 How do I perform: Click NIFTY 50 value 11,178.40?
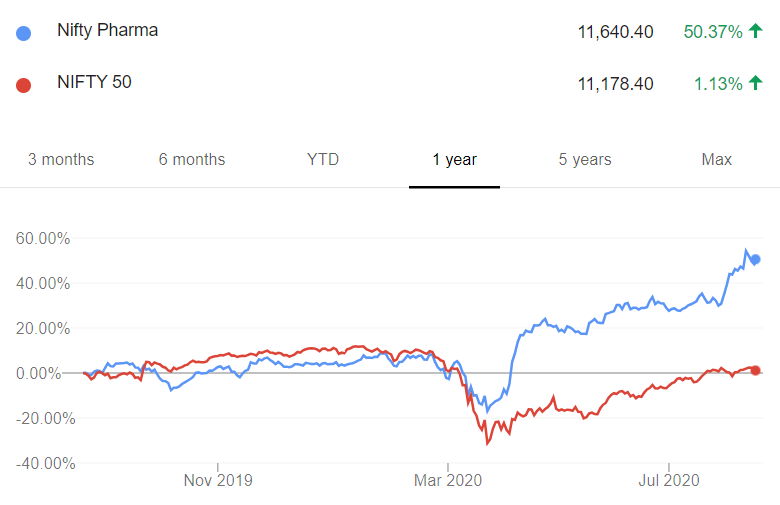[x=615, y=84]
